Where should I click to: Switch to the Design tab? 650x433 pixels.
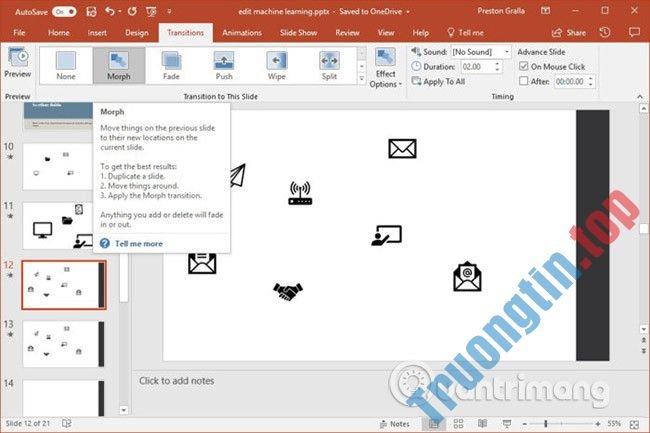click(x=136, y=33)
